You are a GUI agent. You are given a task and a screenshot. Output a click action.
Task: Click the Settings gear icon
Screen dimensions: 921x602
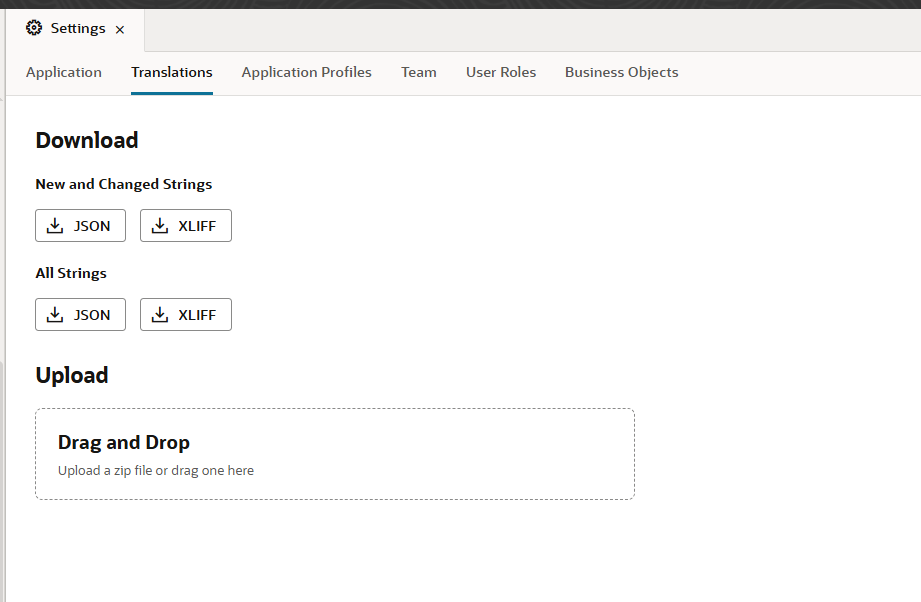pos(34,29)
